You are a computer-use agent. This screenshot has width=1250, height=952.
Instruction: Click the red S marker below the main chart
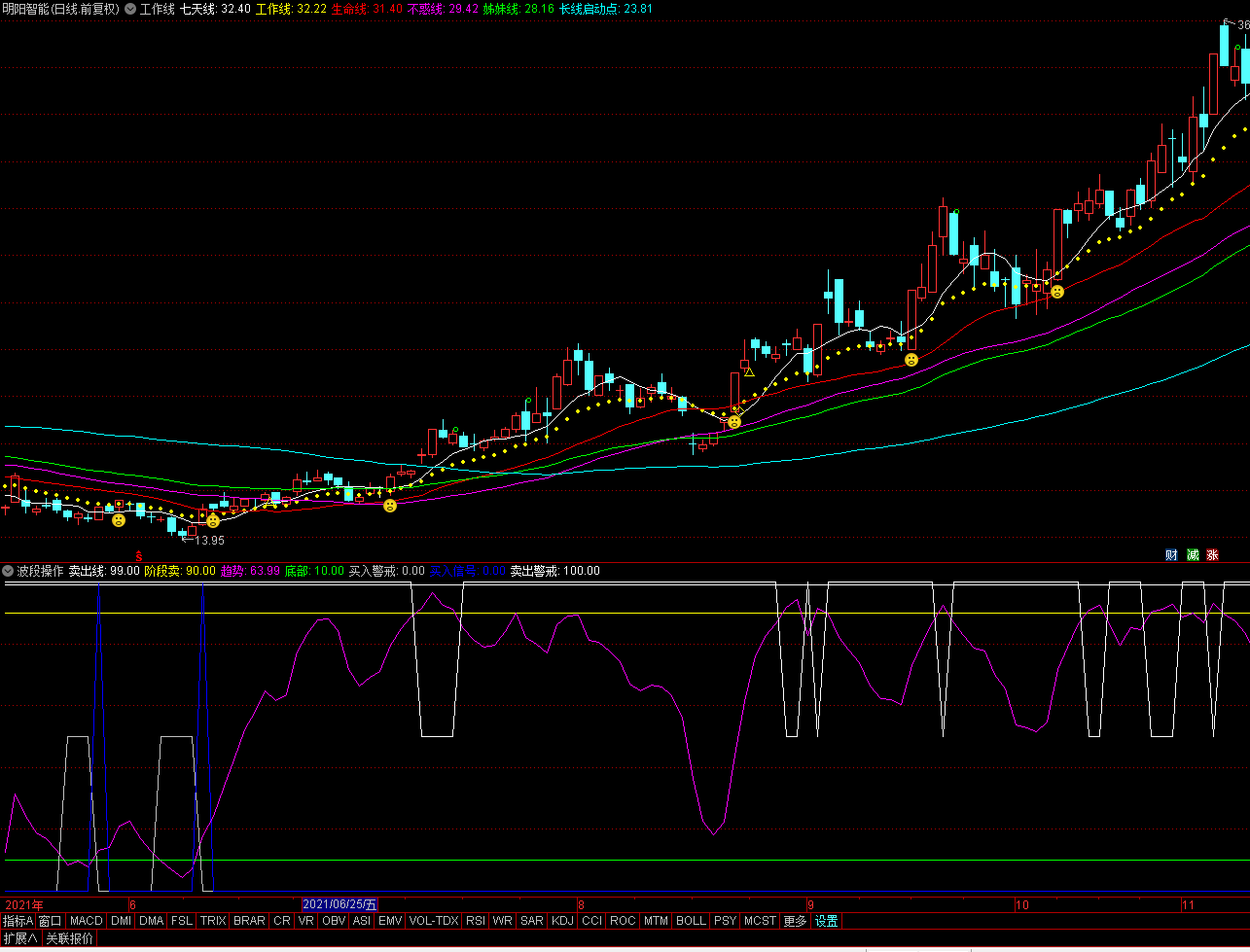coord(138,555)
